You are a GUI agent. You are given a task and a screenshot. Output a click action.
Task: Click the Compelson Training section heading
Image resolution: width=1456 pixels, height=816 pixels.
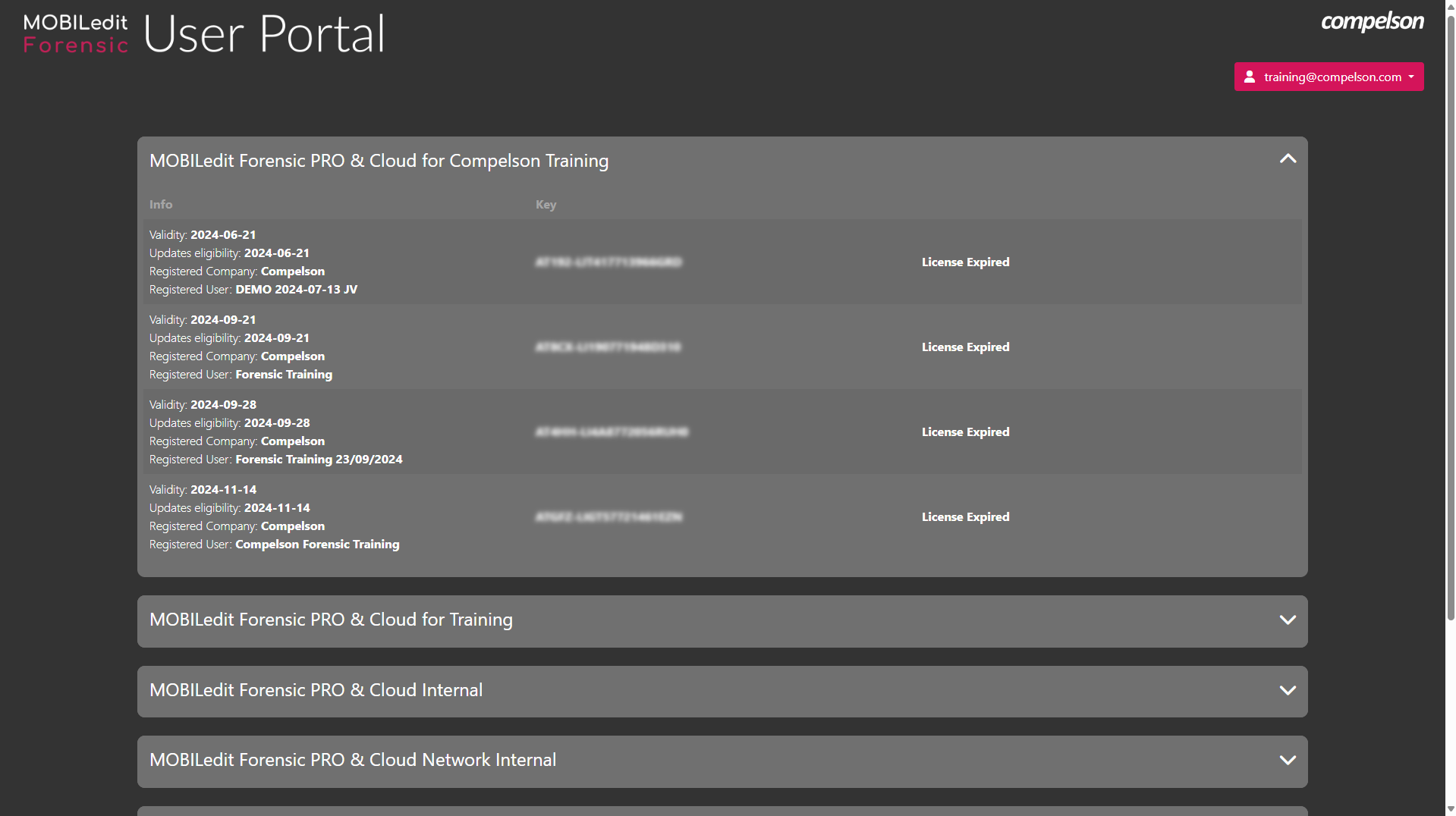tap(379, 162)
